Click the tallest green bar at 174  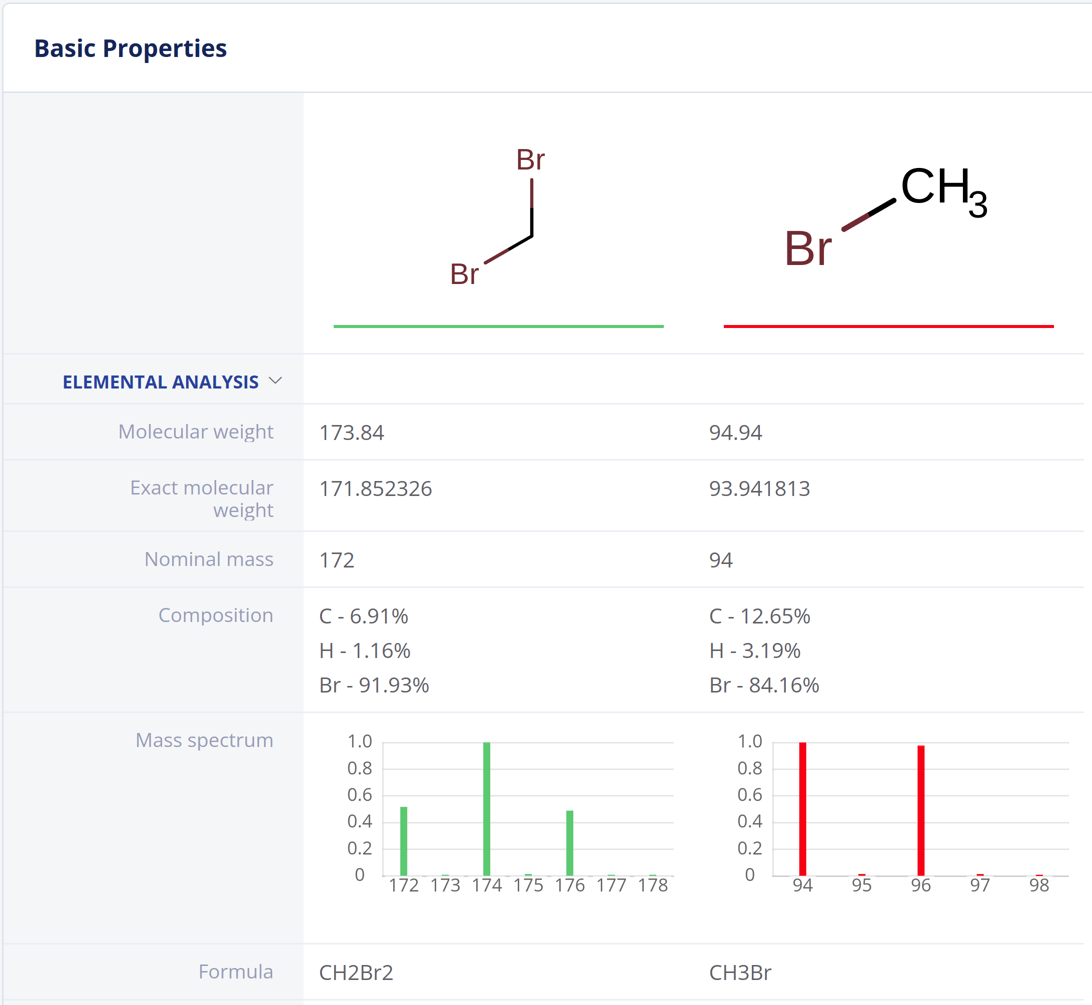coord(487,808)
